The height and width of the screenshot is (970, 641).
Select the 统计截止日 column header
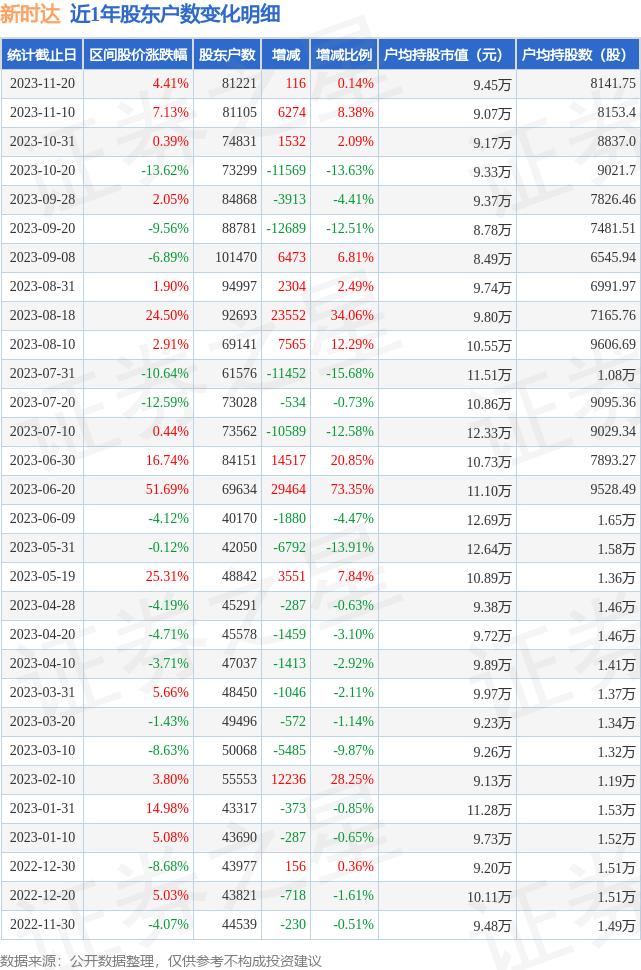coord(42,54)
